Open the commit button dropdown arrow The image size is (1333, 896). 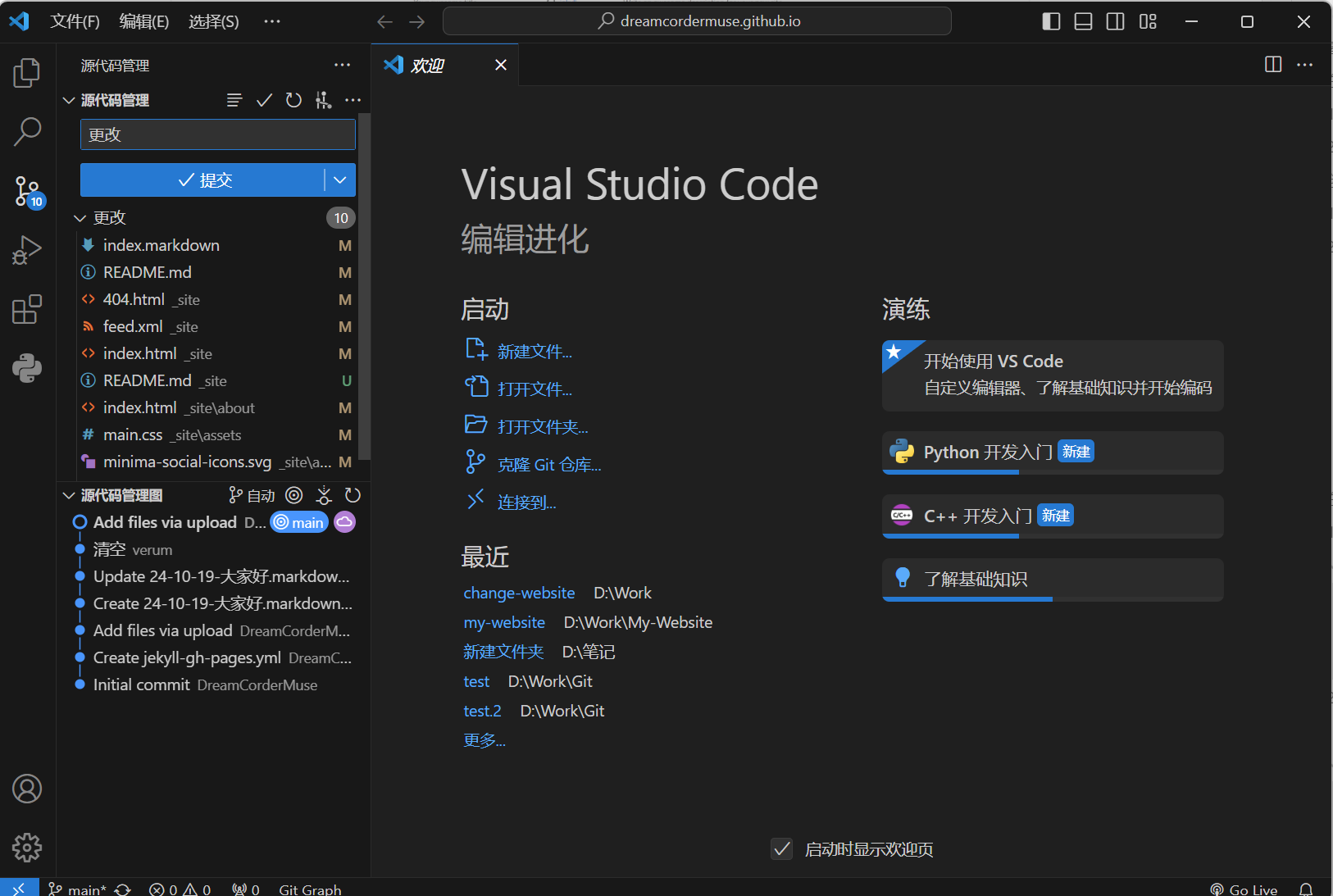(340, 180)
